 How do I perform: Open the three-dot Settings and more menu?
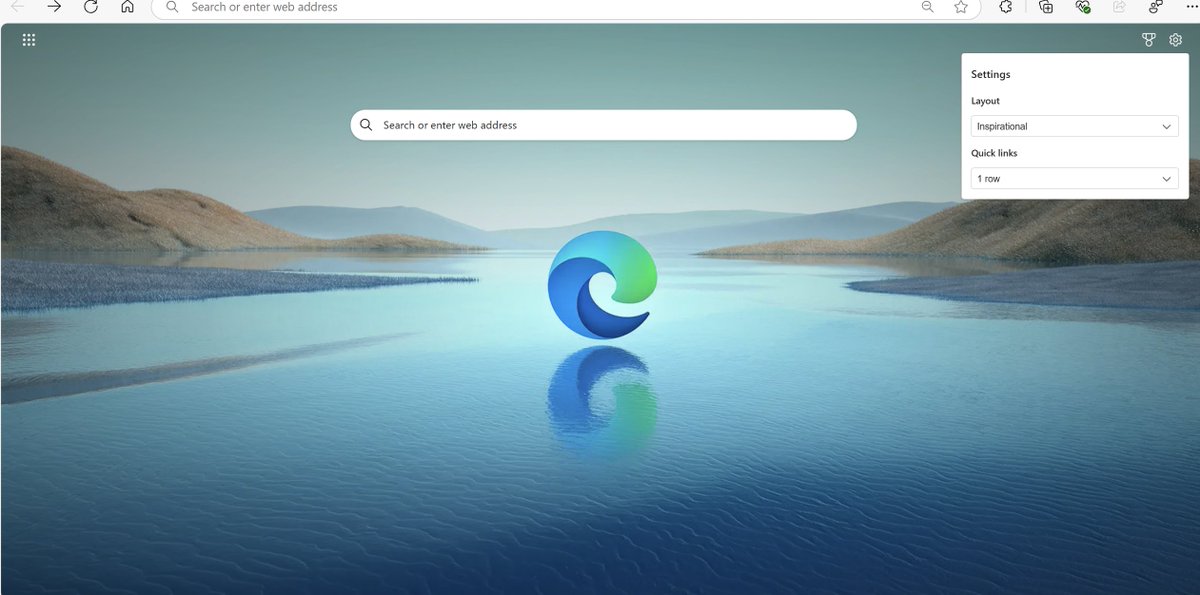click(x=1191, y=6)
